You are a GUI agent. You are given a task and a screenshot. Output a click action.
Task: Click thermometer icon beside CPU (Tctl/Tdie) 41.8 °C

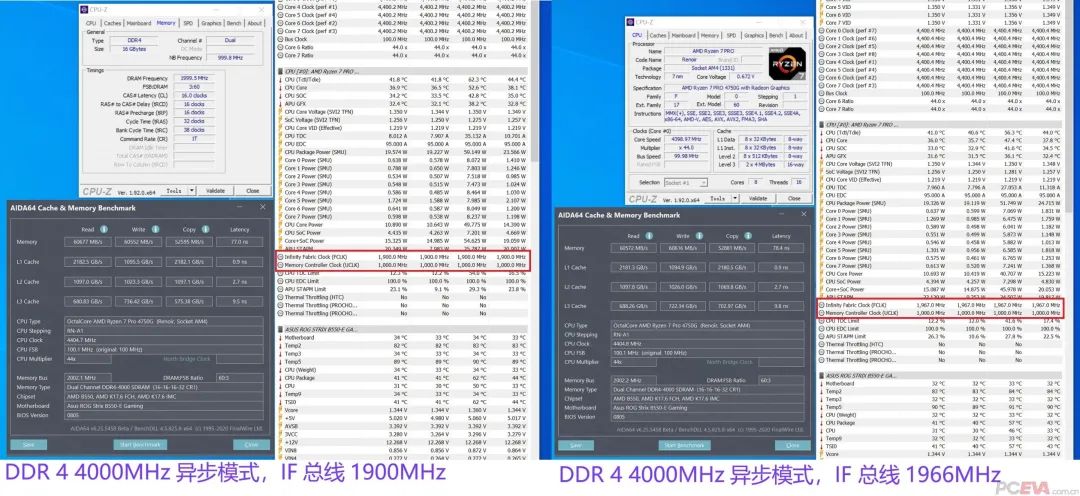(280, 79)
